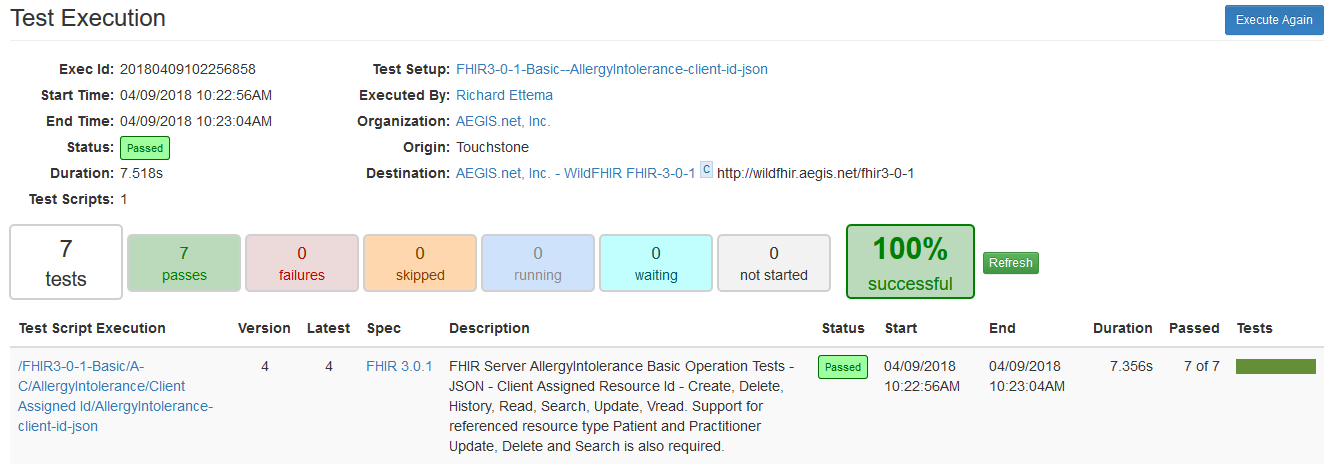Open the FHIR3-0-1-Basic AllergyIntolerance test setup link
This screenshot has height=470, width=1328.
pos(612,69)
